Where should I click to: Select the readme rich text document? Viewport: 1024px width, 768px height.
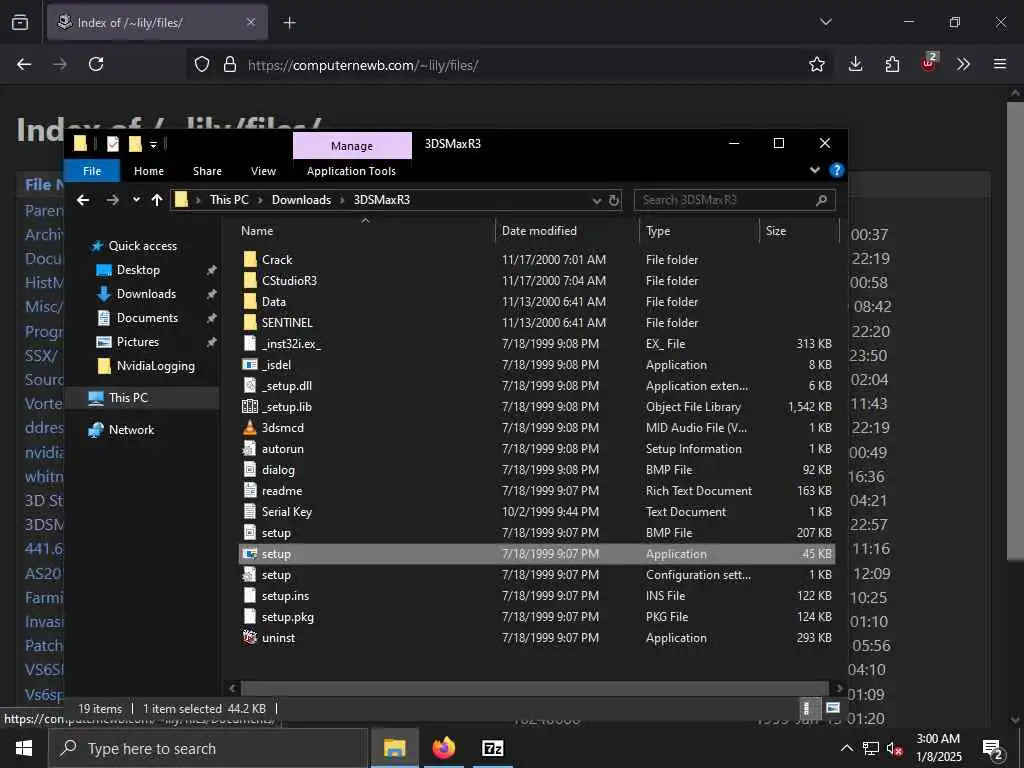coord(281,491)
